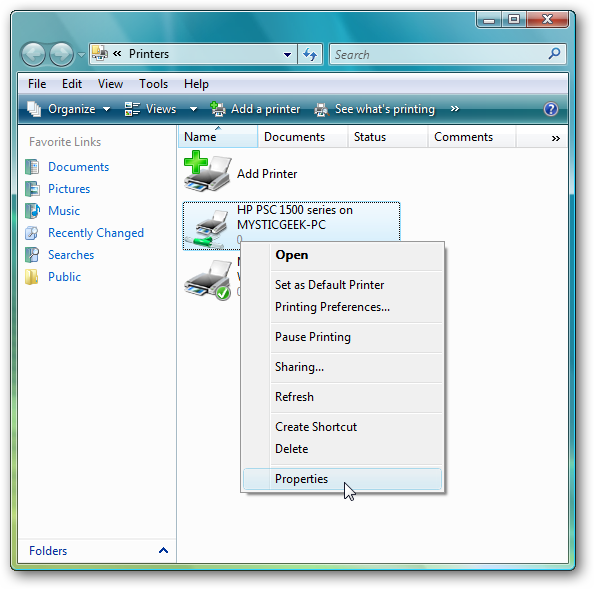Screen dimensions: 594x589
Task: Click the search magnifier icon
Action: pyautogui.click(x=554, y=54)
